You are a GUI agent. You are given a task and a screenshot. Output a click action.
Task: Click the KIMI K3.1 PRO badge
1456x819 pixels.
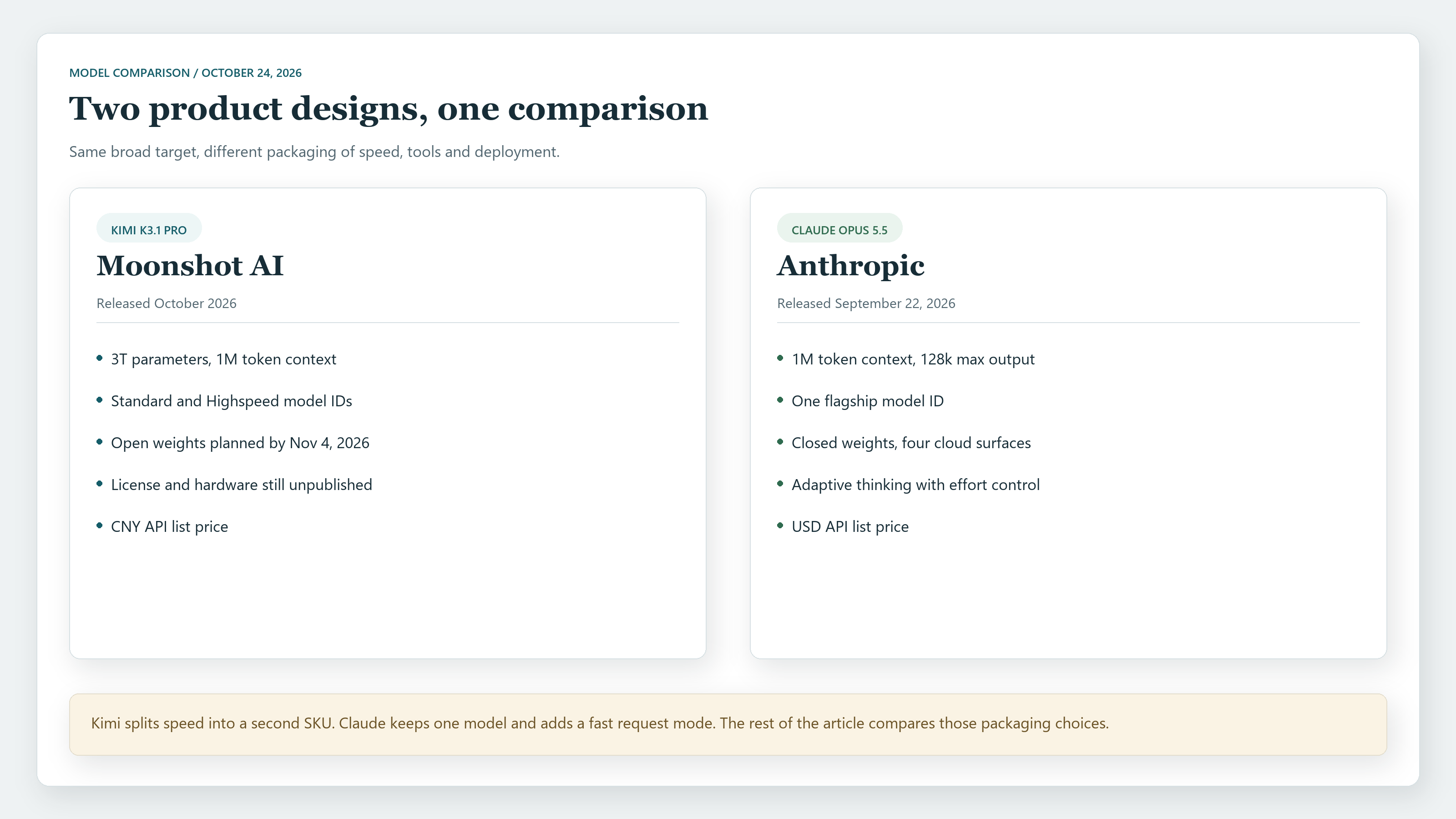149,229
